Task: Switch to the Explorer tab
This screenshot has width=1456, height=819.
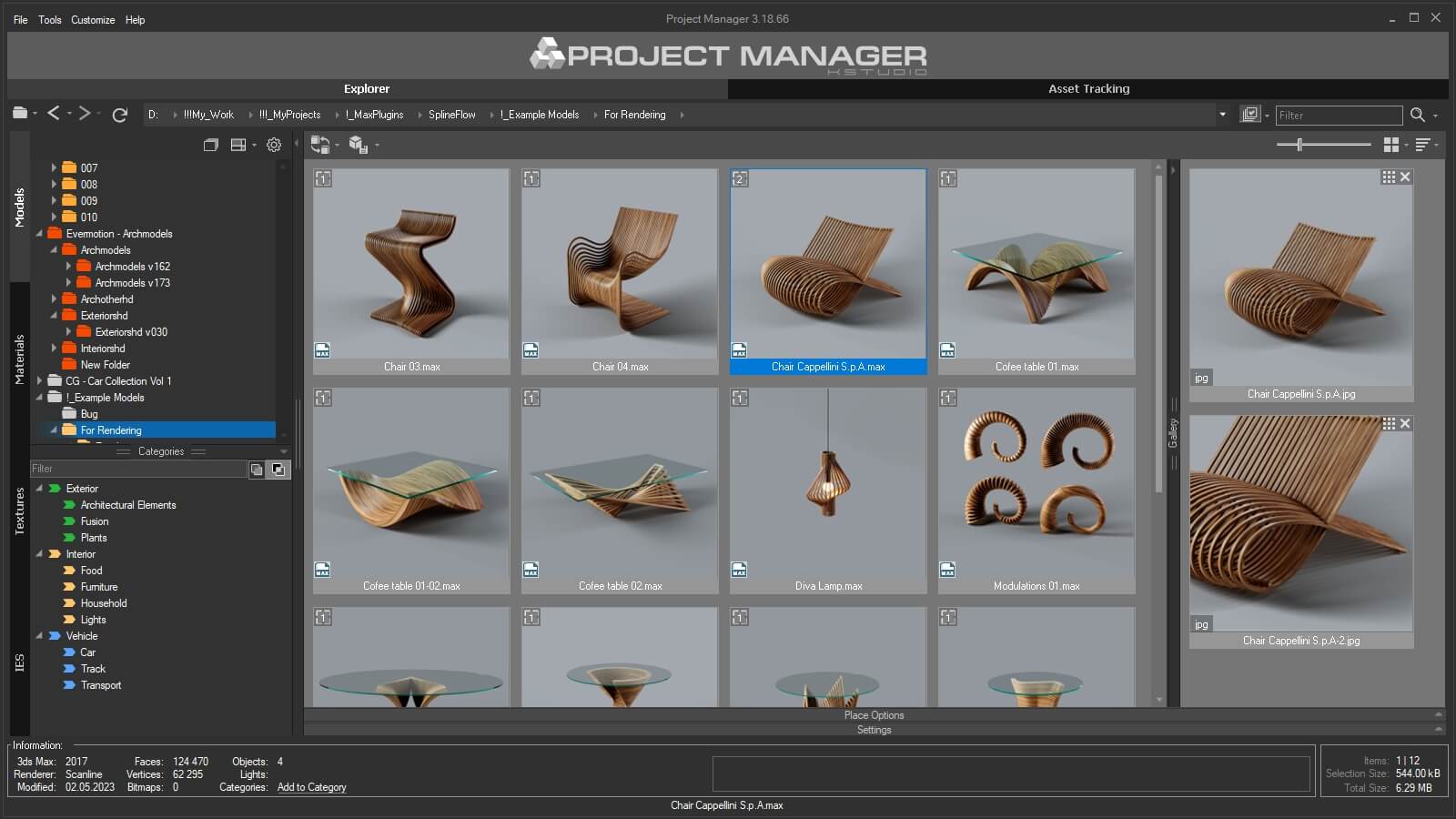Action: tap(367, 88)
